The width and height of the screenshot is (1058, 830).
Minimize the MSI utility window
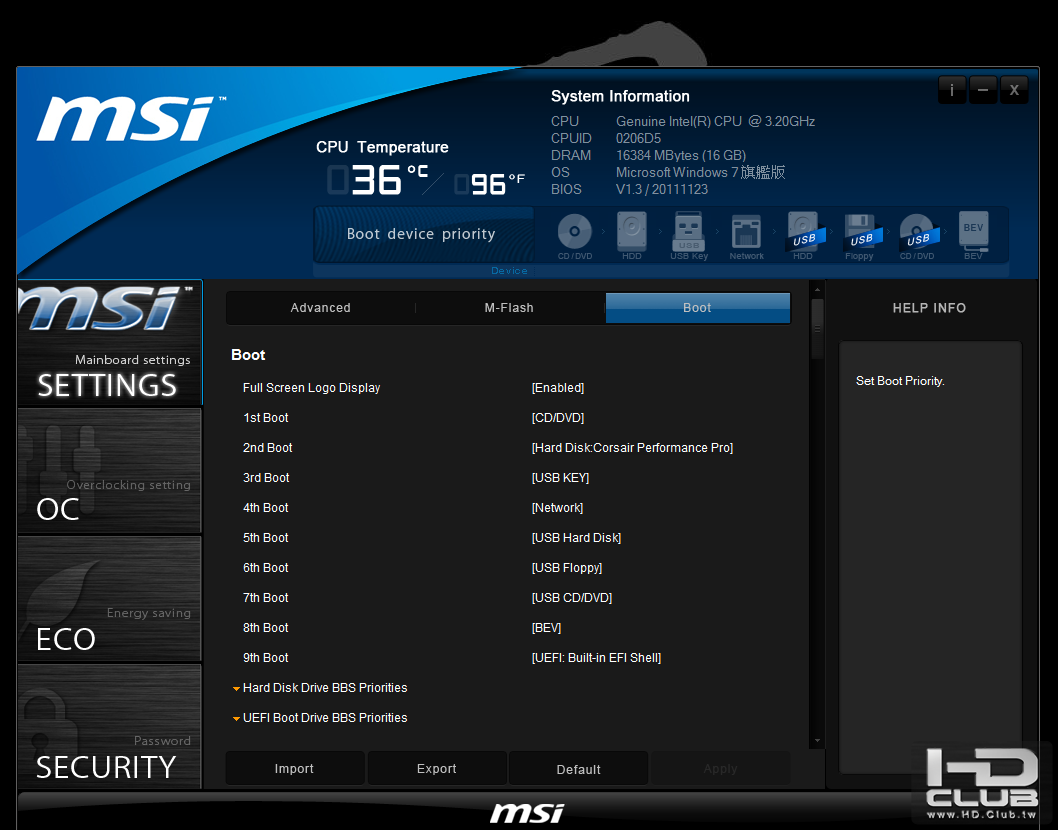pyautogui.click(x=983, y=90)
